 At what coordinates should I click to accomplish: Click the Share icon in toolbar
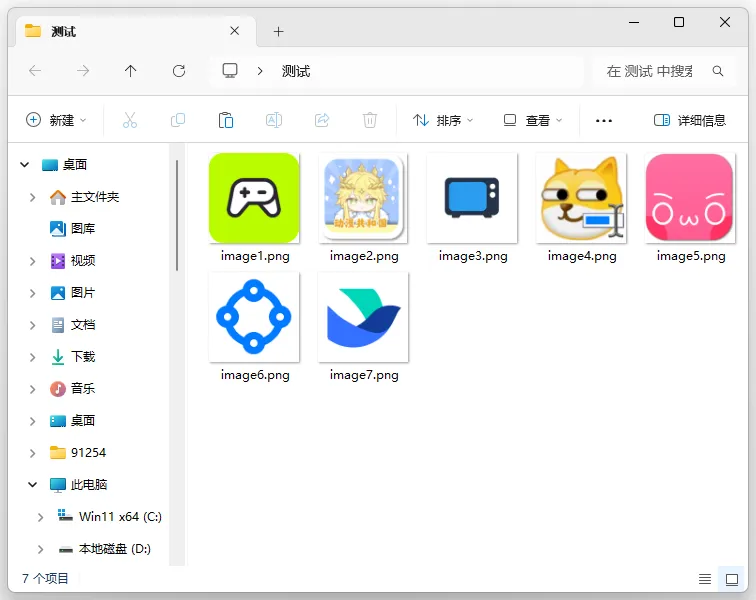tap(322, 120)
